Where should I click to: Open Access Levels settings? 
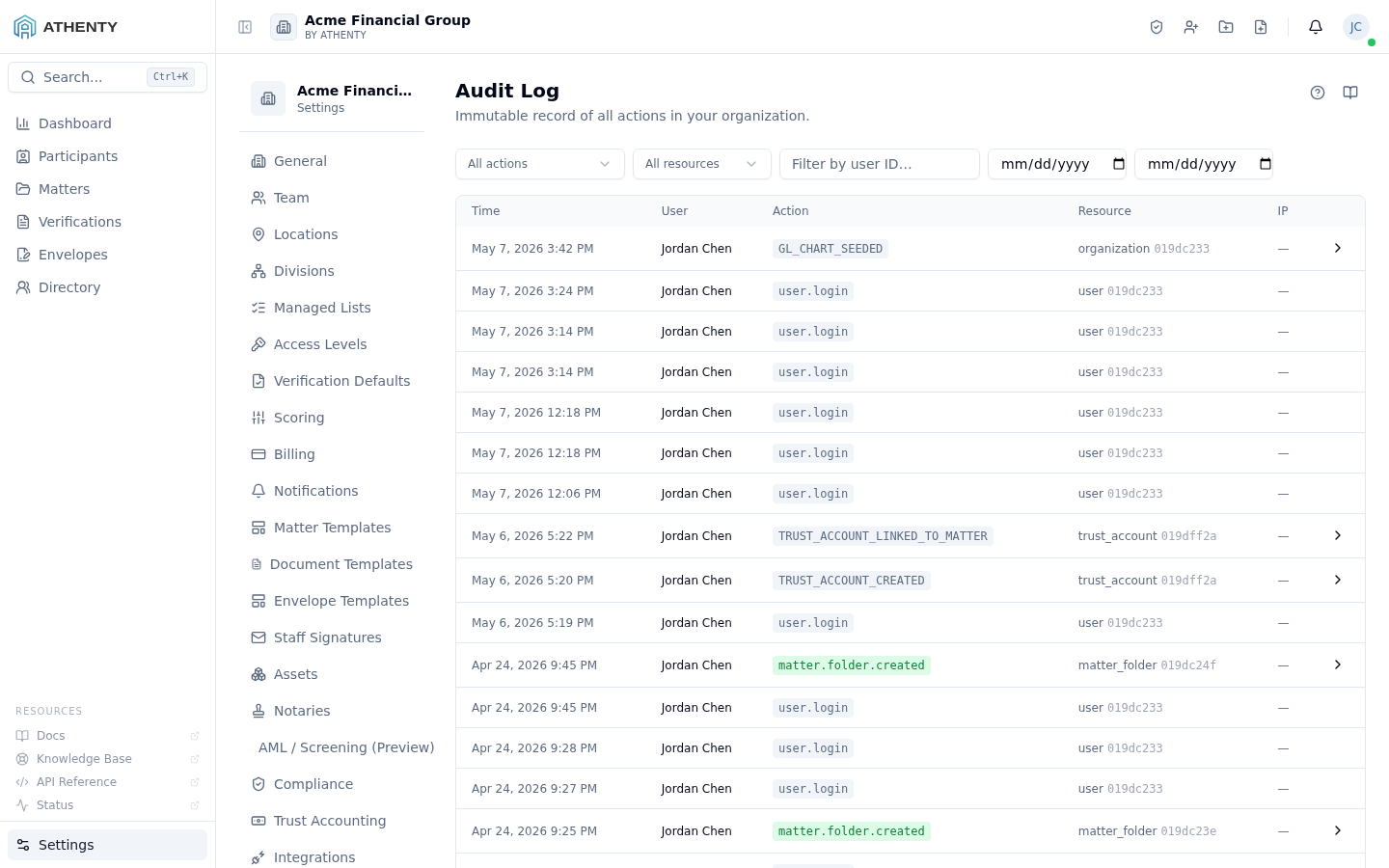pyautogui.click(x=332, y=344)
